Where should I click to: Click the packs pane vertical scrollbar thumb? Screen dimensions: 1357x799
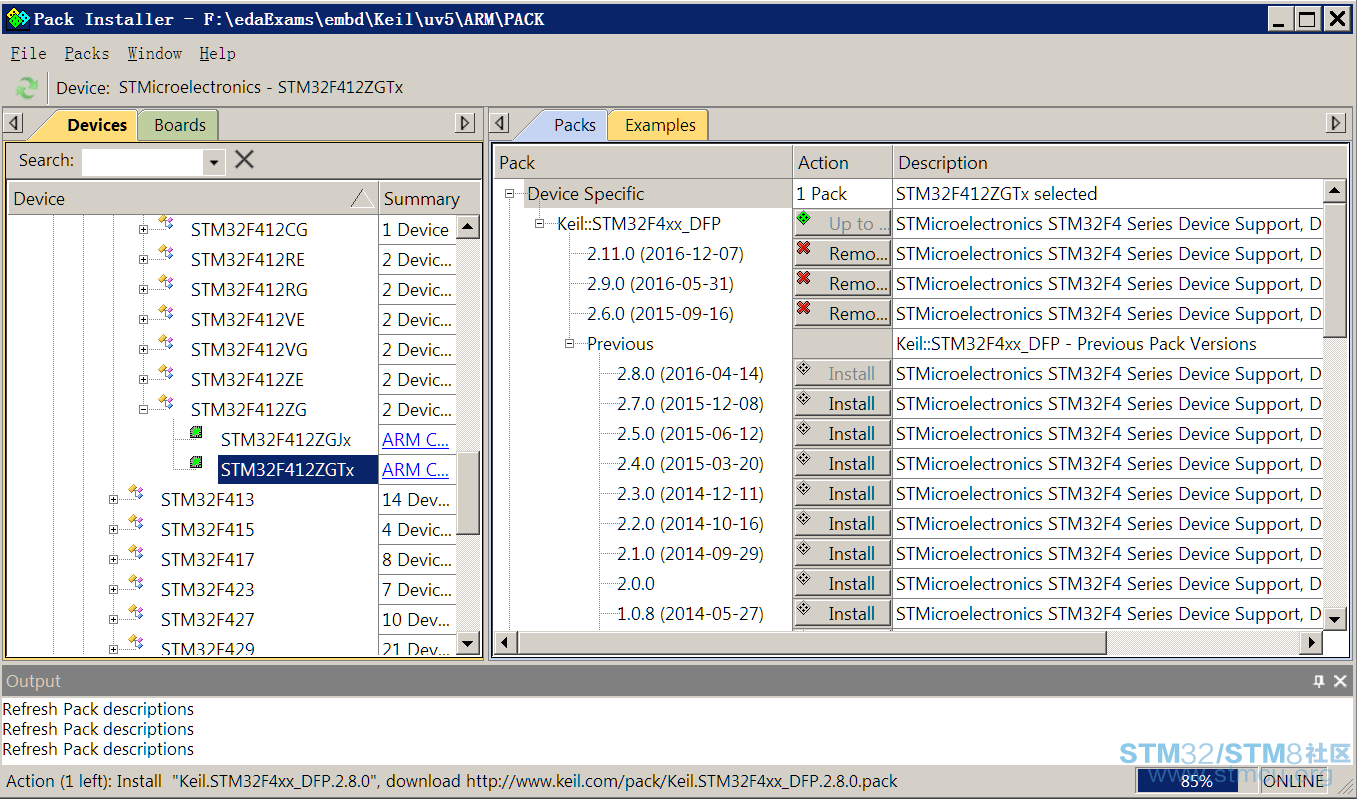pyautogui.click(x=1334, y=270)
